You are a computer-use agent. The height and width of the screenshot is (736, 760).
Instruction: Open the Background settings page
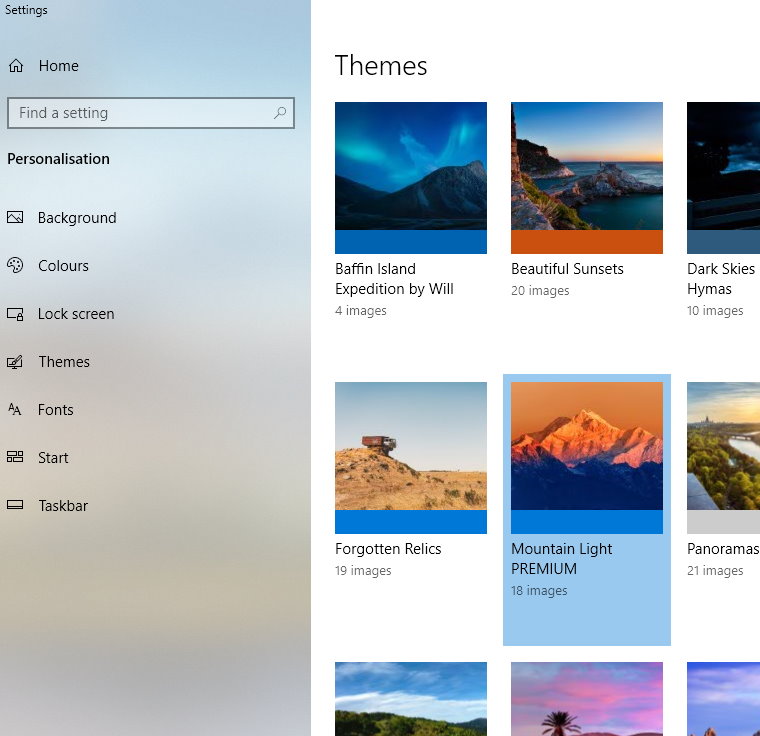[x=77, y=218]
